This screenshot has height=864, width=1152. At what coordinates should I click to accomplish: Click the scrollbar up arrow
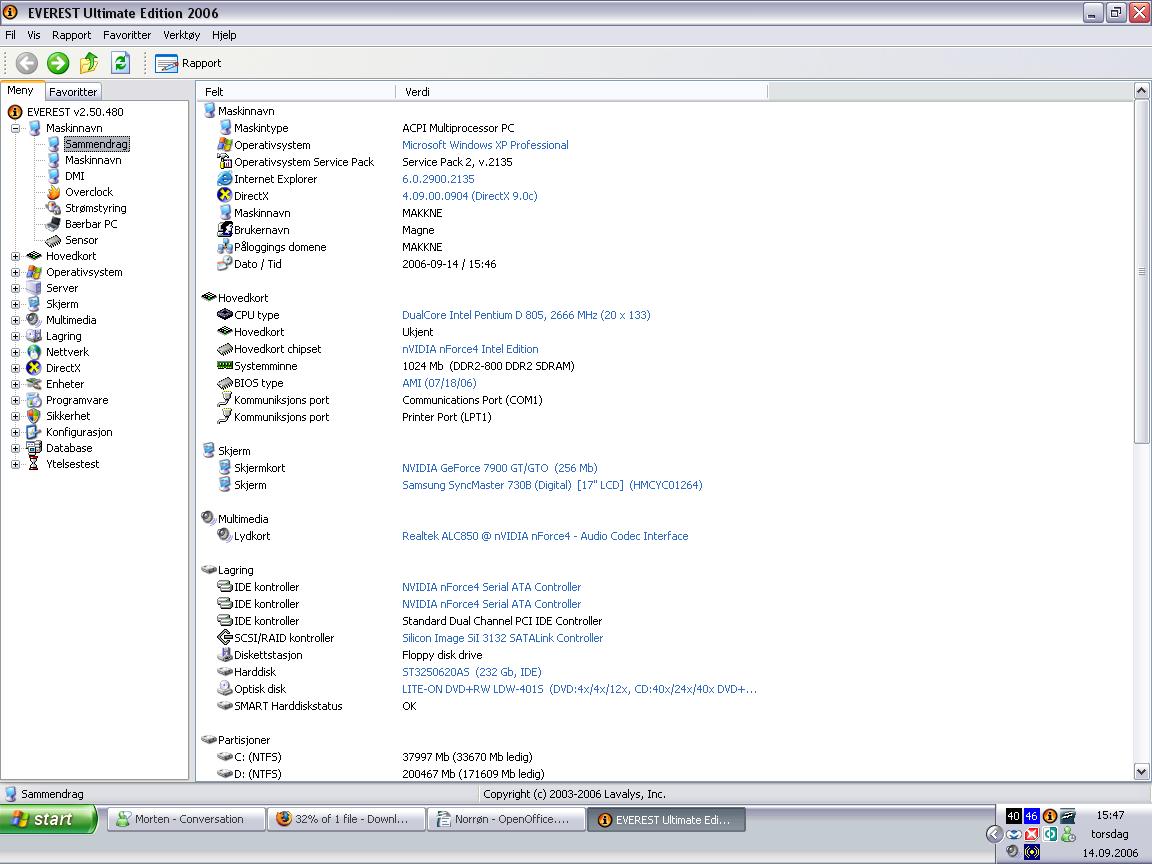(x=1141, y=90)
